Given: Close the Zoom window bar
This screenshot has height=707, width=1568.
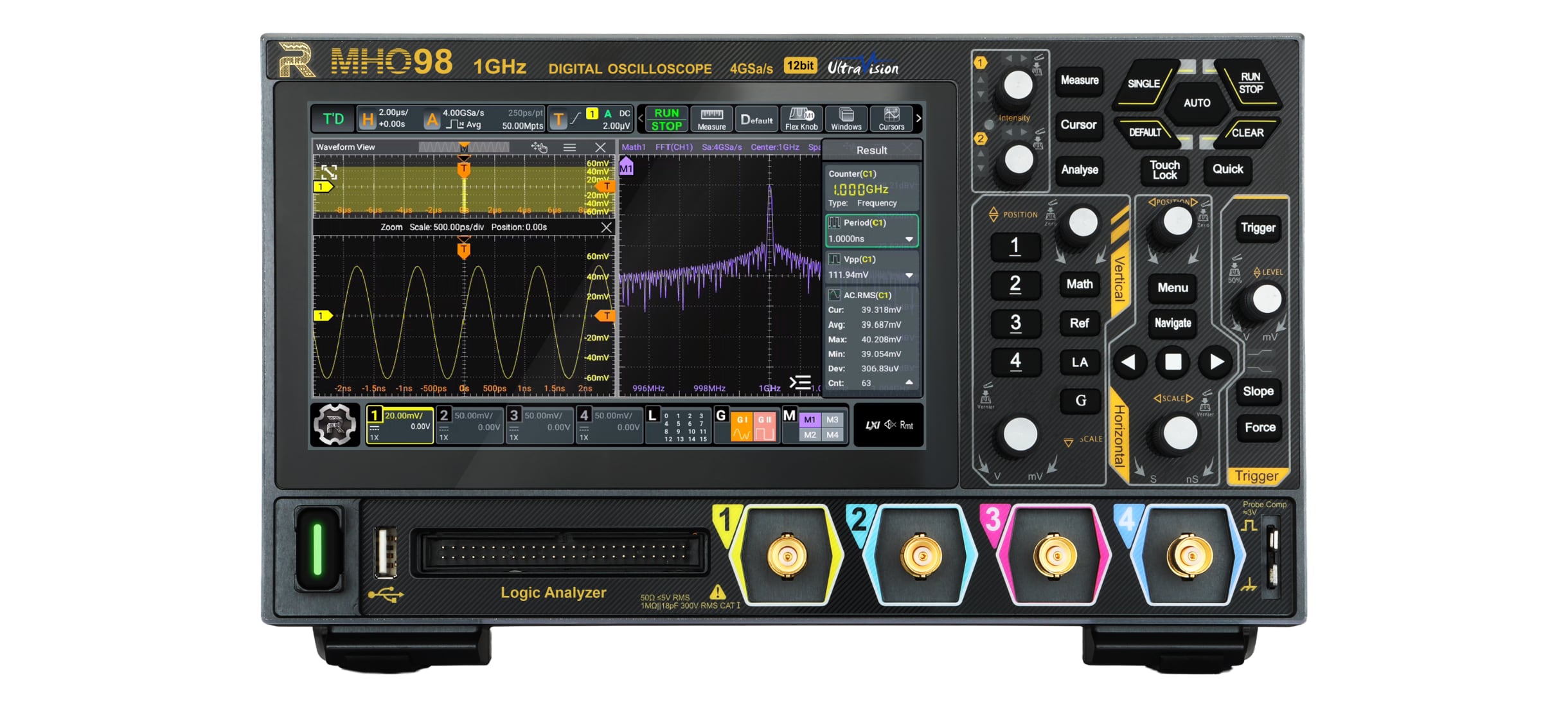Looking at the screenshot, I should click(x=606, y=228).
